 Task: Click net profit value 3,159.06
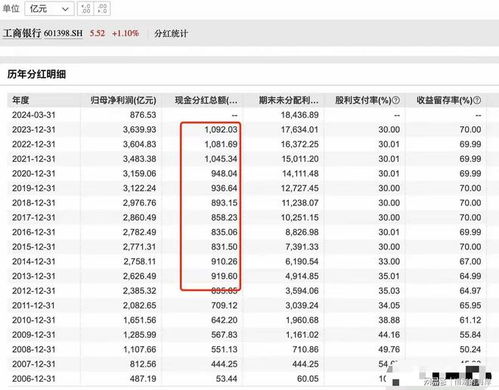(x=139, y=174)
